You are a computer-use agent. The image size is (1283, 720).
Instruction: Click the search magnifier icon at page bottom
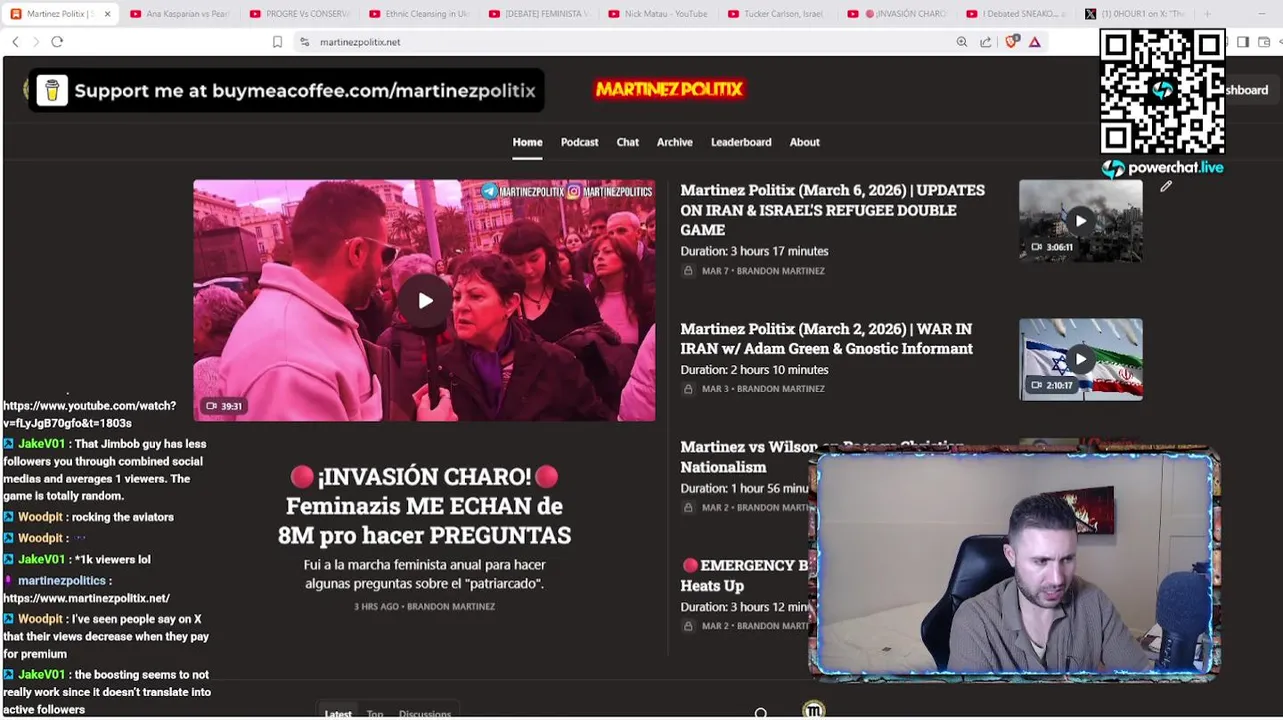(761, 713)
